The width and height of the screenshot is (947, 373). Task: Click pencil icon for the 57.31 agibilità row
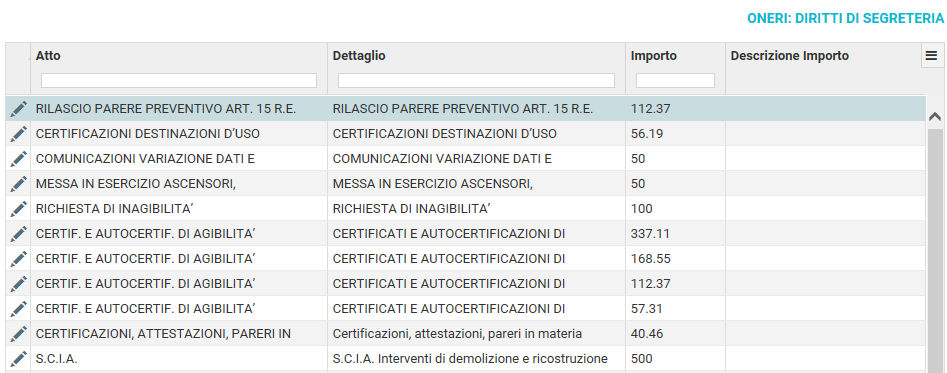(x=19, y=308)
